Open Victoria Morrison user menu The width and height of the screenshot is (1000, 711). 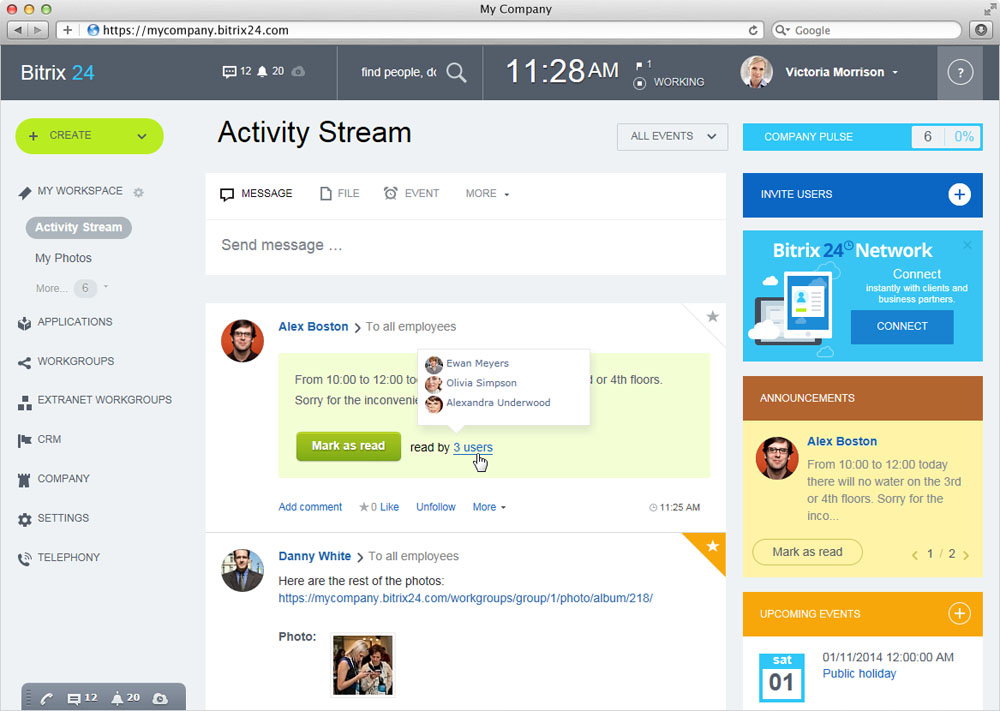pyautogui.click(x=841, y=72)
